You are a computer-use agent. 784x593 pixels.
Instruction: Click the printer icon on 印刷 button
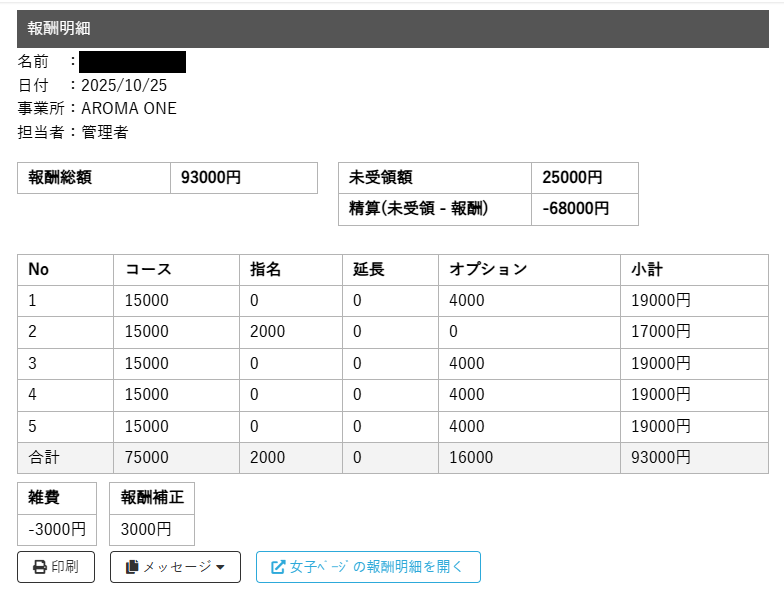[40, 567]
